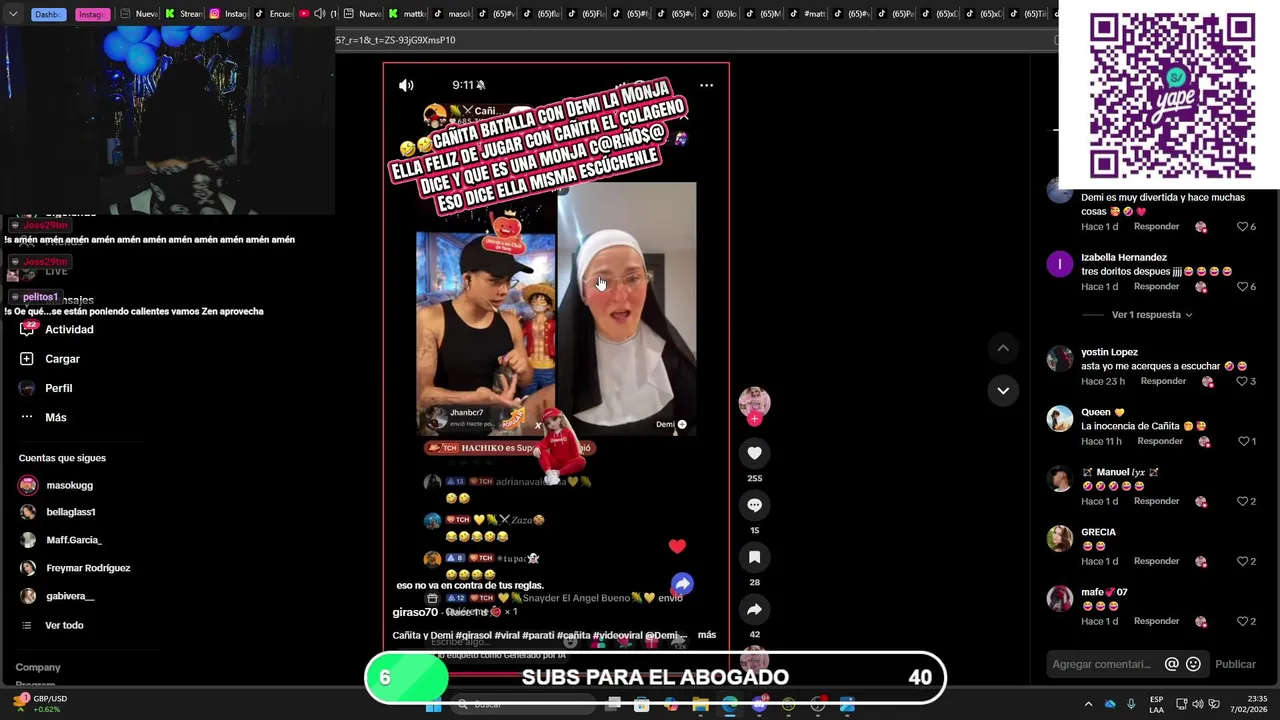Open Microsoft Edge from the taskbar
Viewport: 1280px width, 720px height.
(730, 705)
